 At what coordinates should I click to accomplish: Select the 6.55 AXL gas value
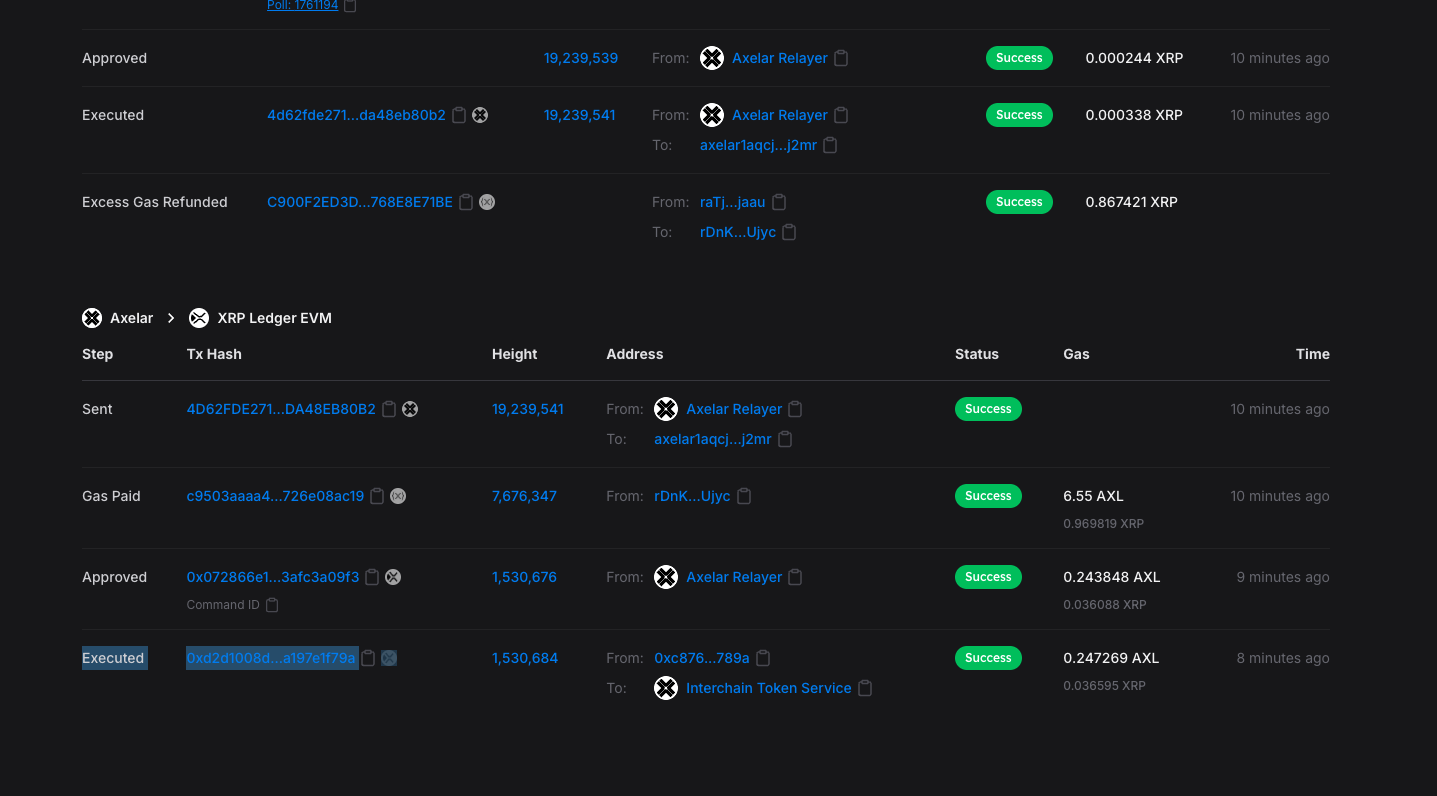(1093, 496)
